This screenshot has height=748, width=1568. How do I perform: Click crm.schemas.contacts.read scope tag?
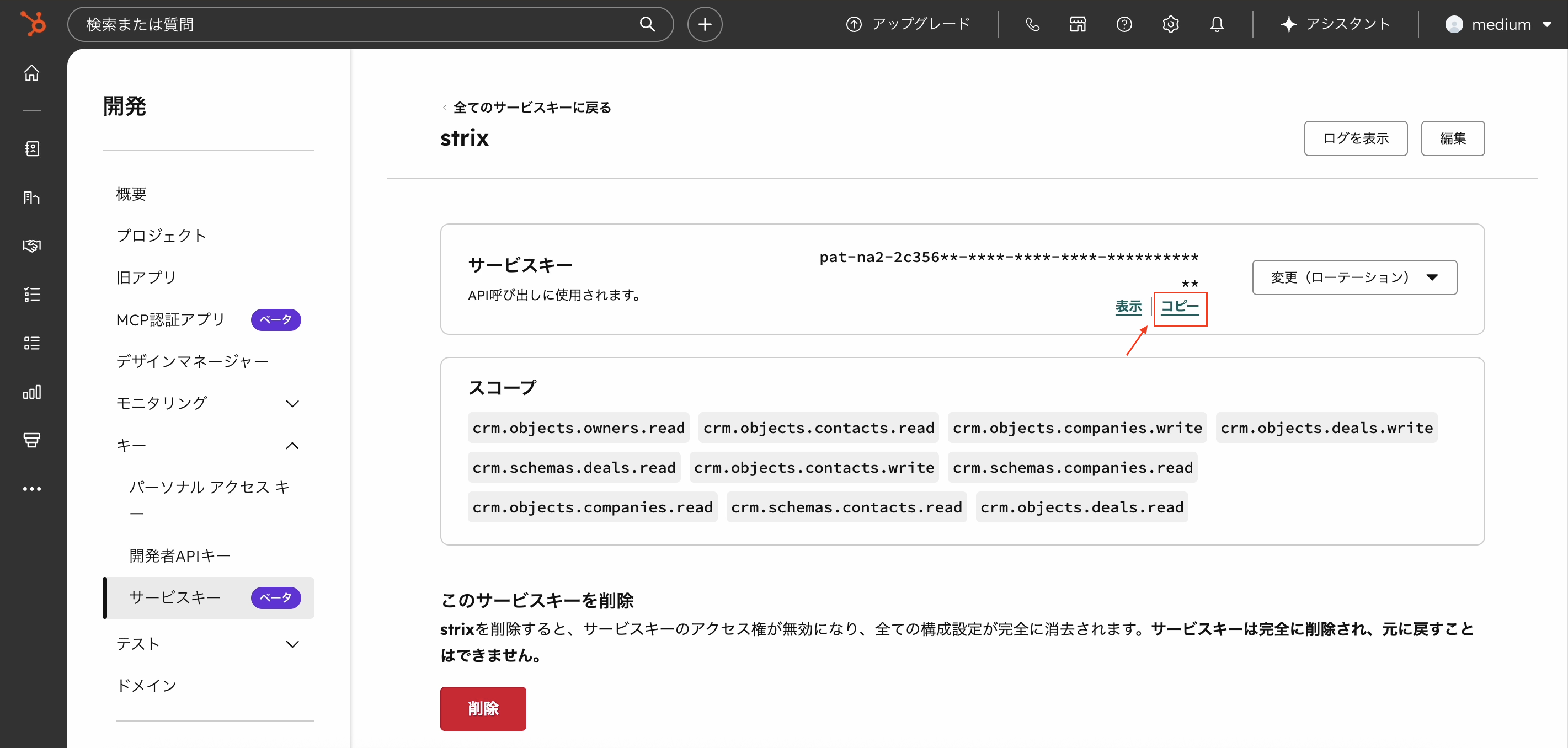(846, 506)
